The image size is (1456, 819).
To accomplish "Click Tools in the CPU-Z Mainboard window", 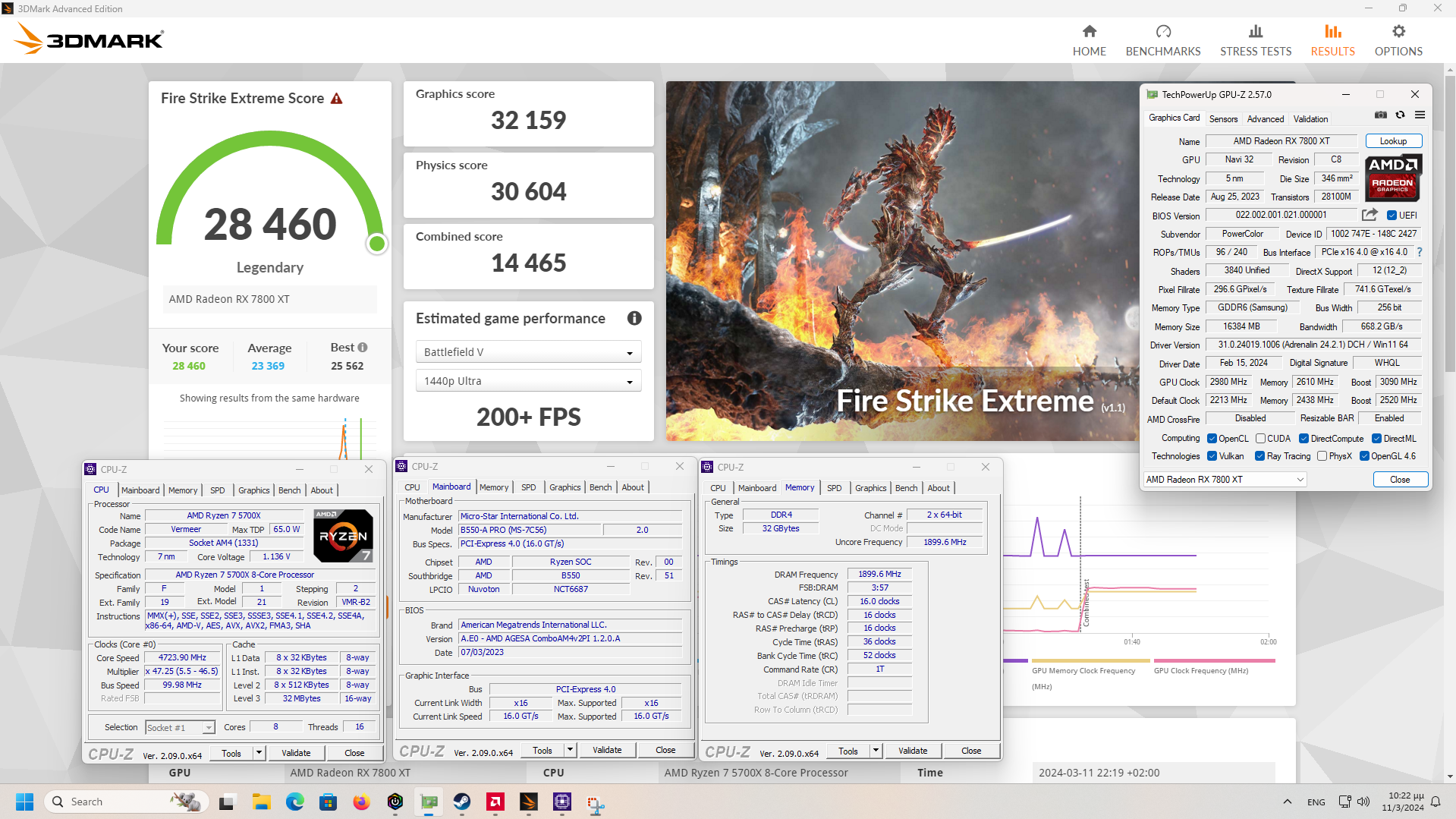I will 542,750.
